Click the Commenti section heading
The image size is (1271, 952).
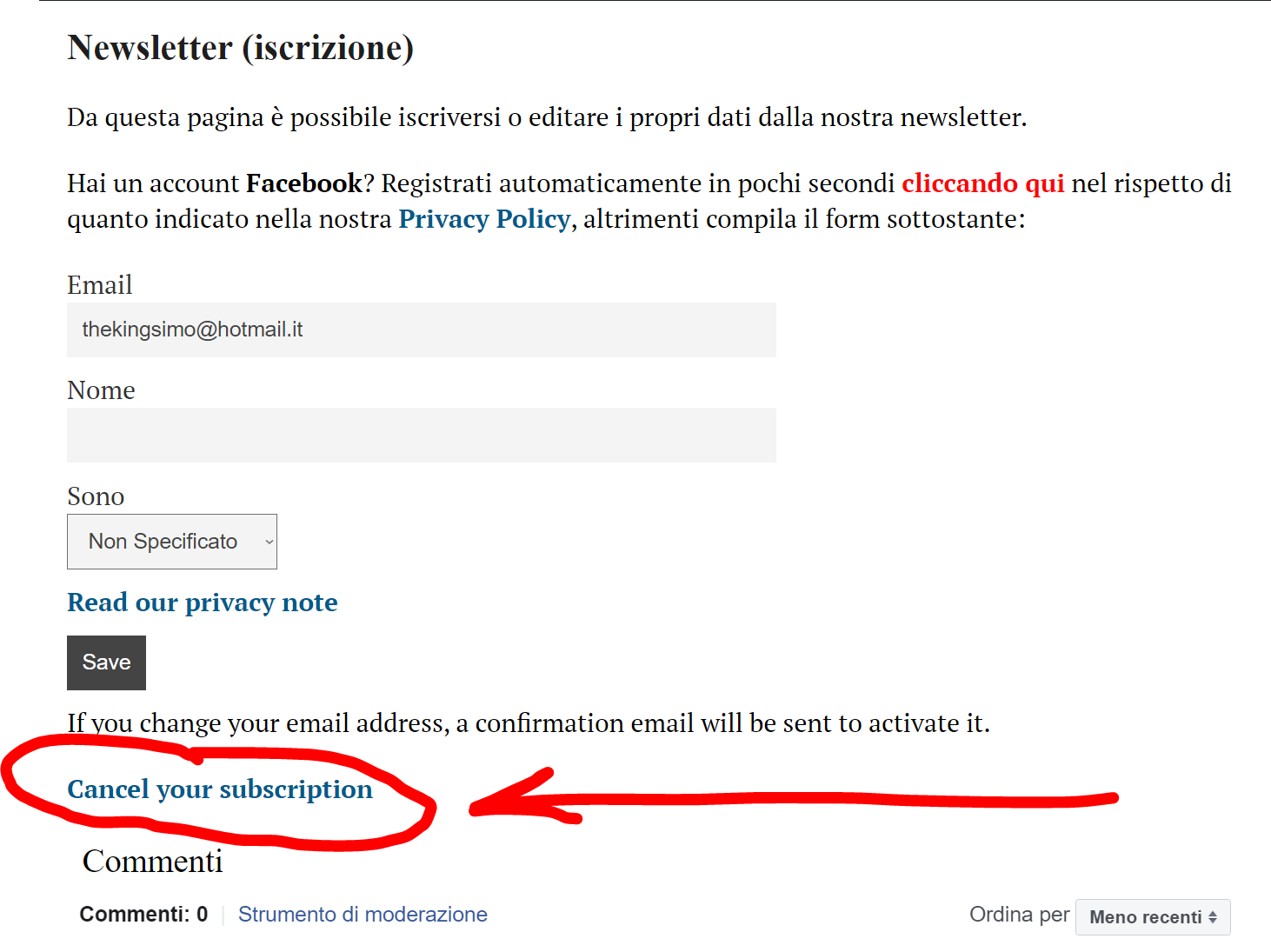[153, 861]
